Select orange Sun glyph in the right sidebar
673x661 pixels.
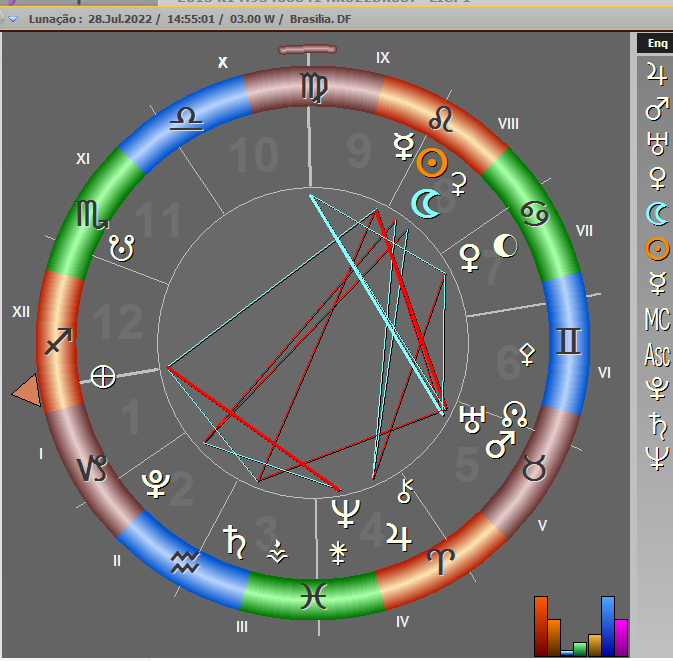point(658,249)
